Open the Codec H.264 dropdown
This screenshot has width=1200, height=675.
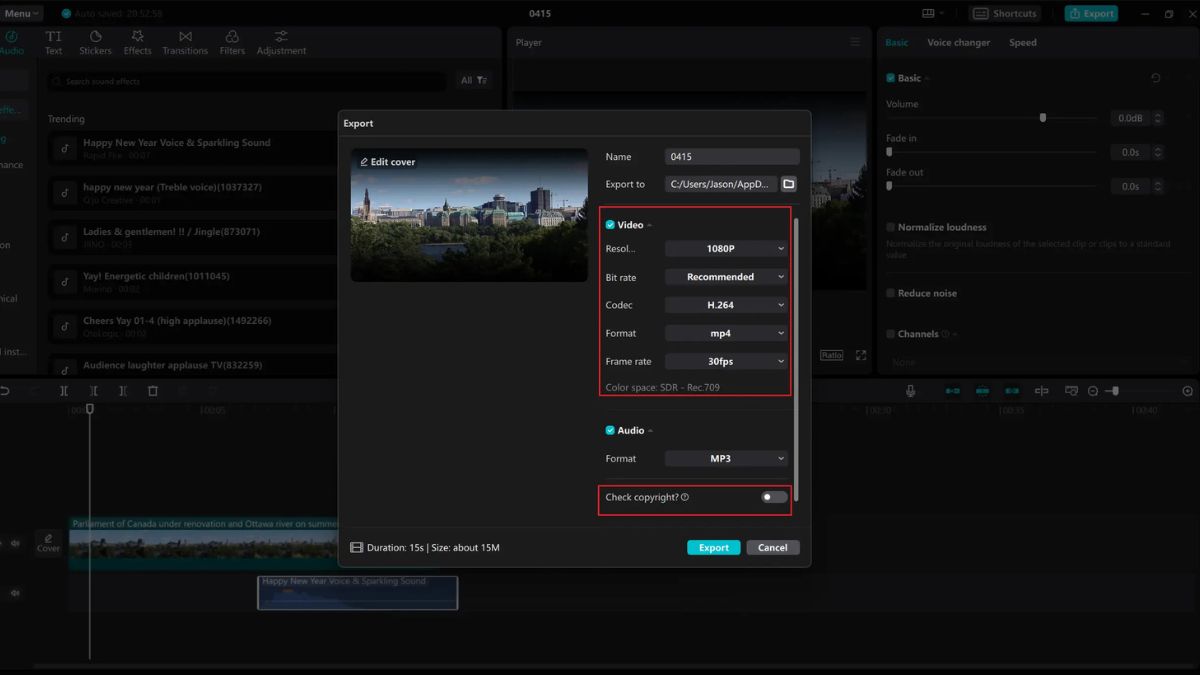click(x=727, y=305)
